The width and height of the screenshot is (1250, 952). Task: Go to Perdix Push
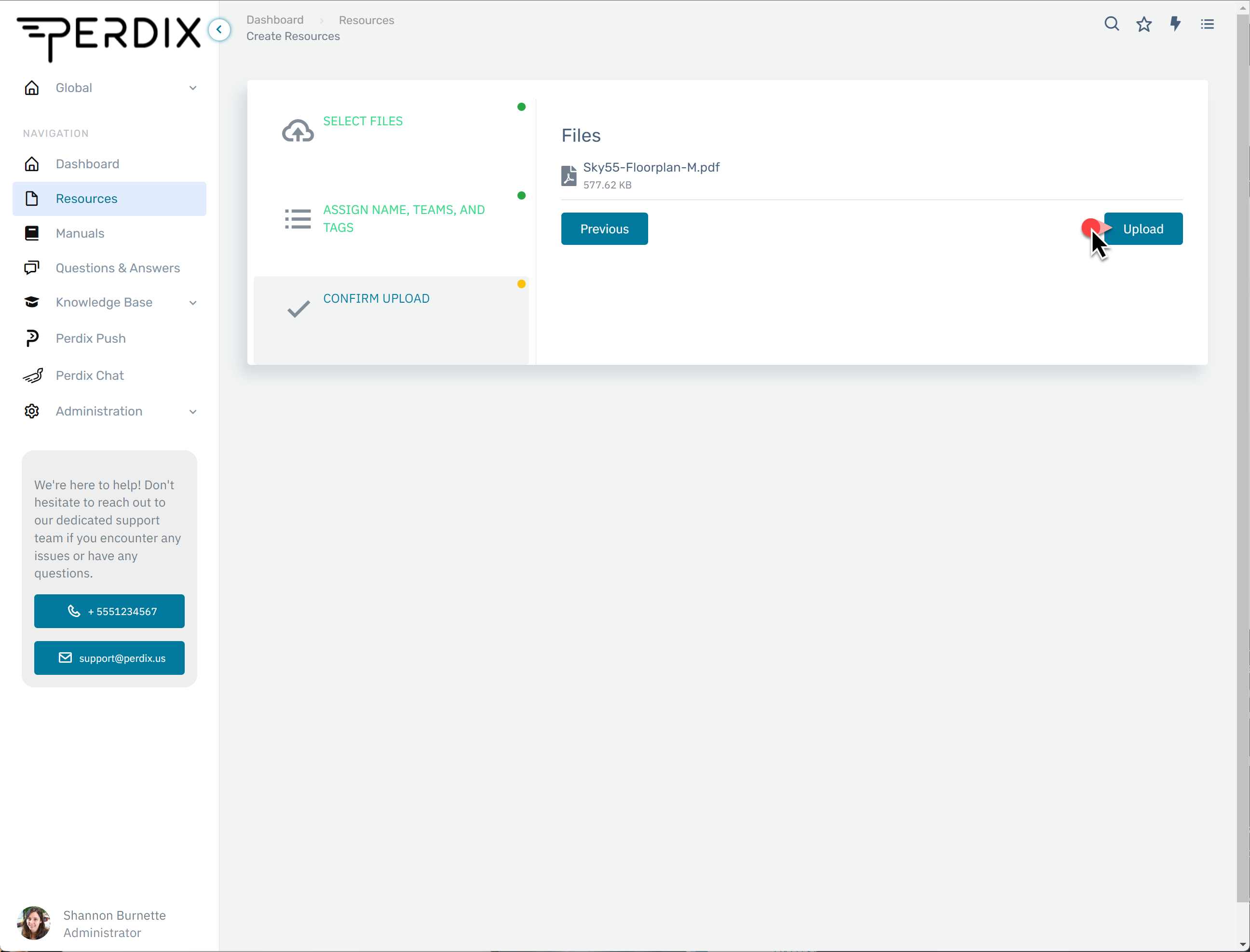point(109,338)
